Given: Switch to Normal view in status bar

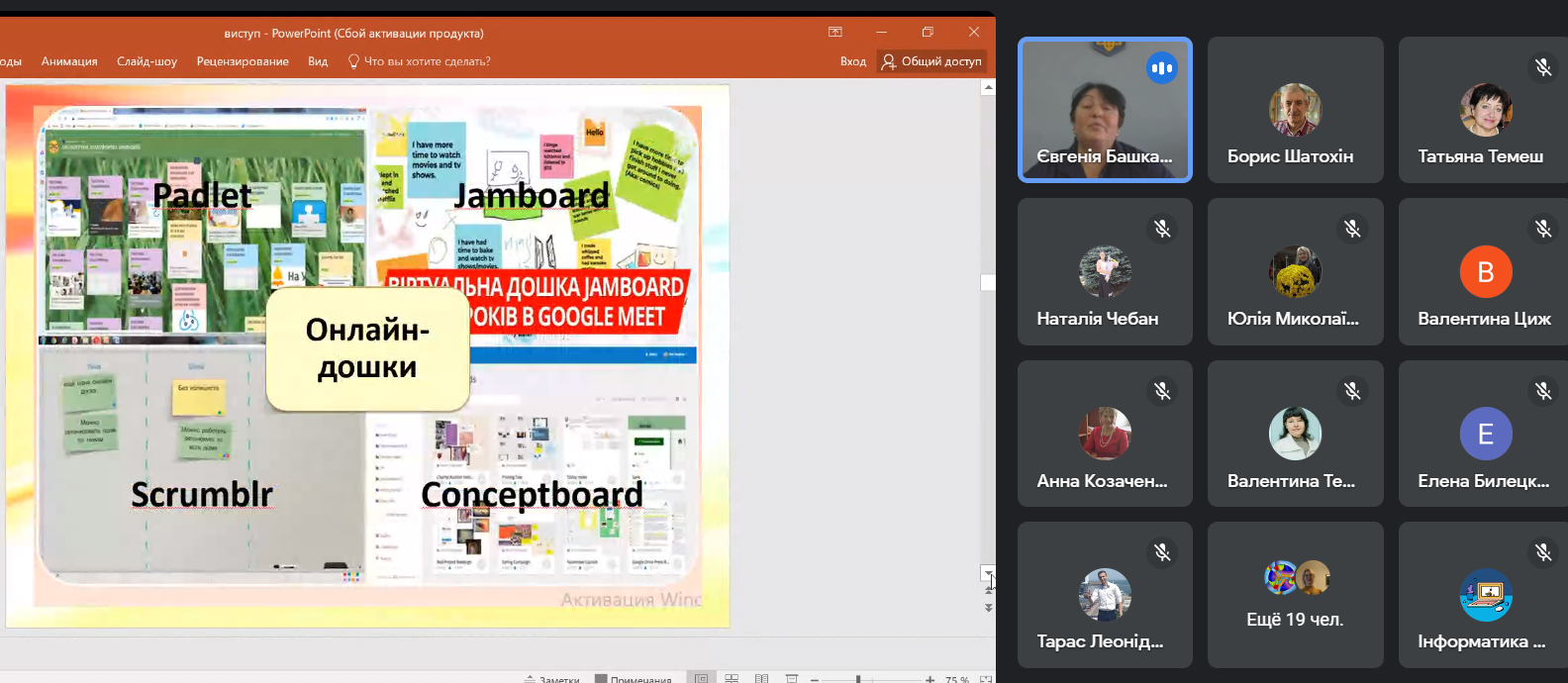Looking at the screenshot, I should coord(701,678).
